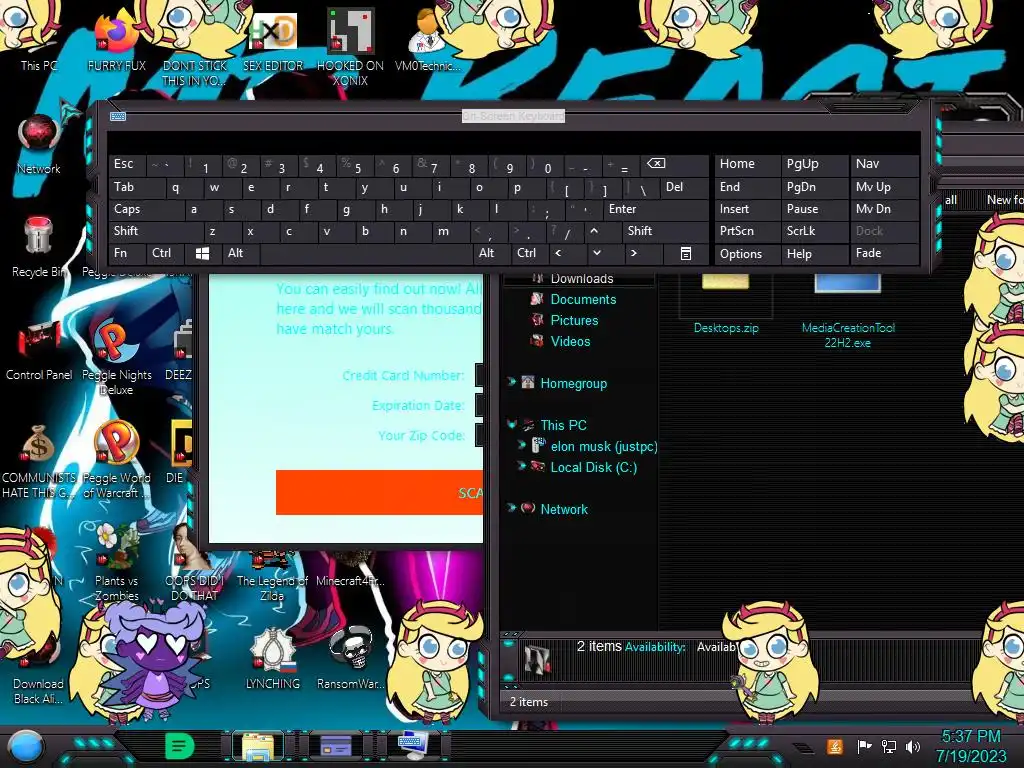
Task: Toggle the right Alt key
Action: coord(492,253)
